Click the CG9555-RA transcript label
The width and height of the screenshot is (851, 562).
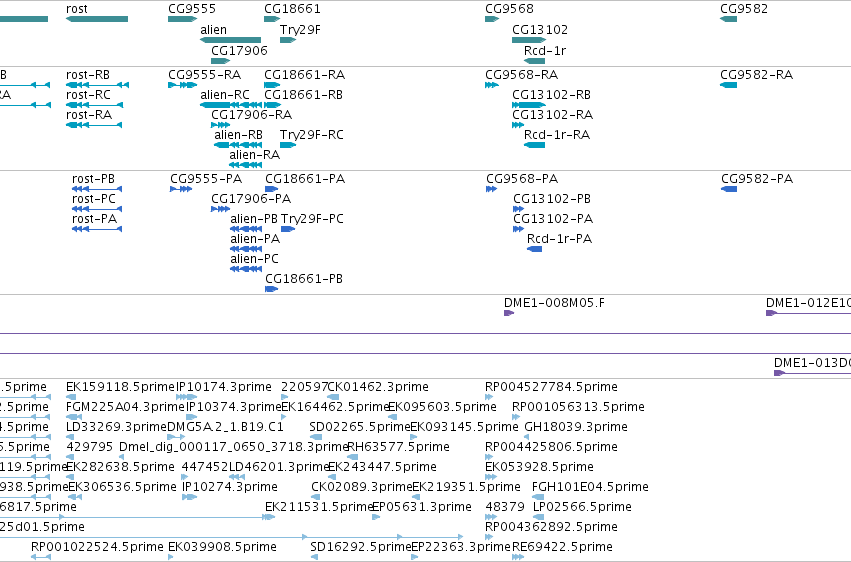pyautogui.click(x=205, y=75)
